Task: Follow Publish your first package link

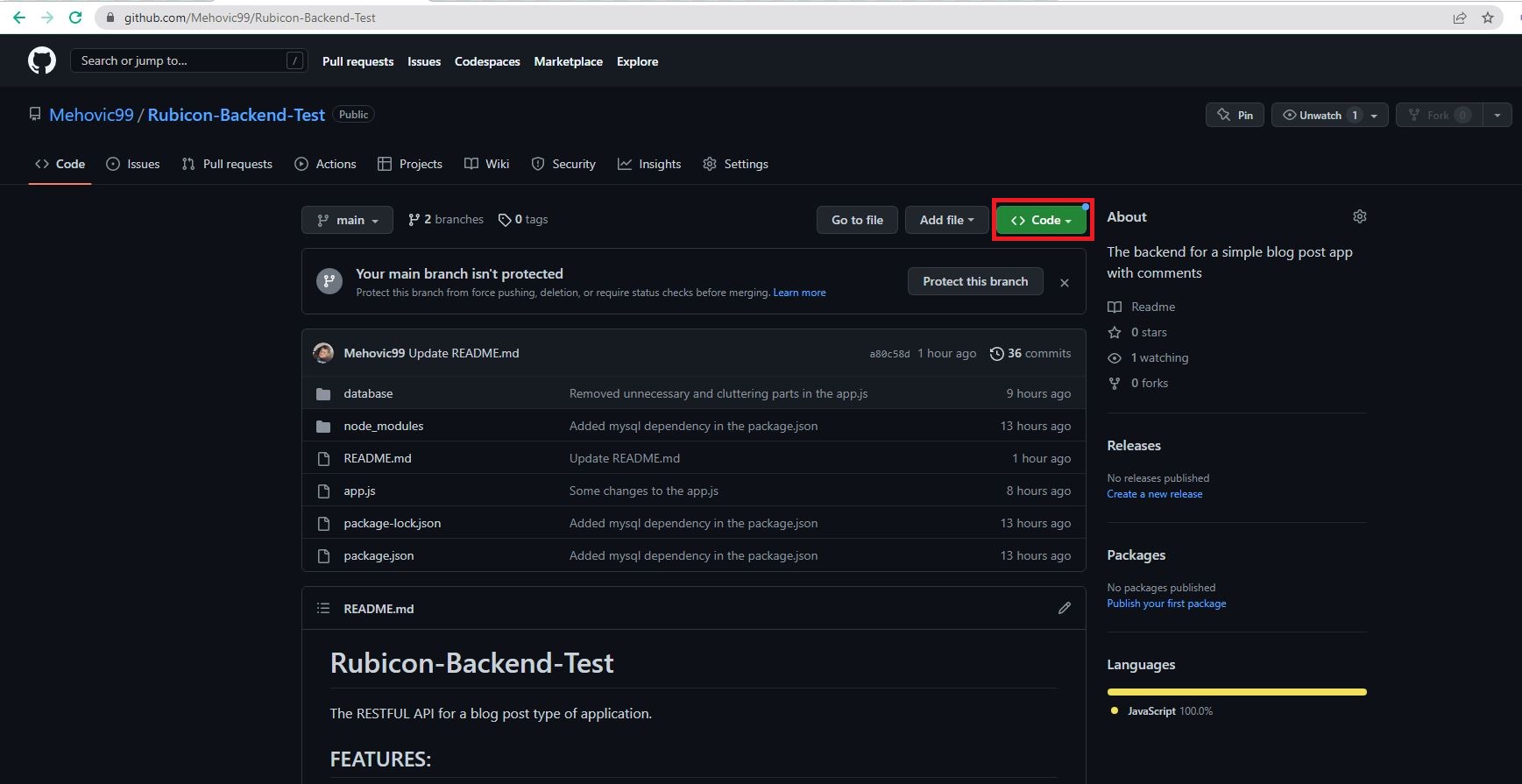Action: pos(1166,604)
